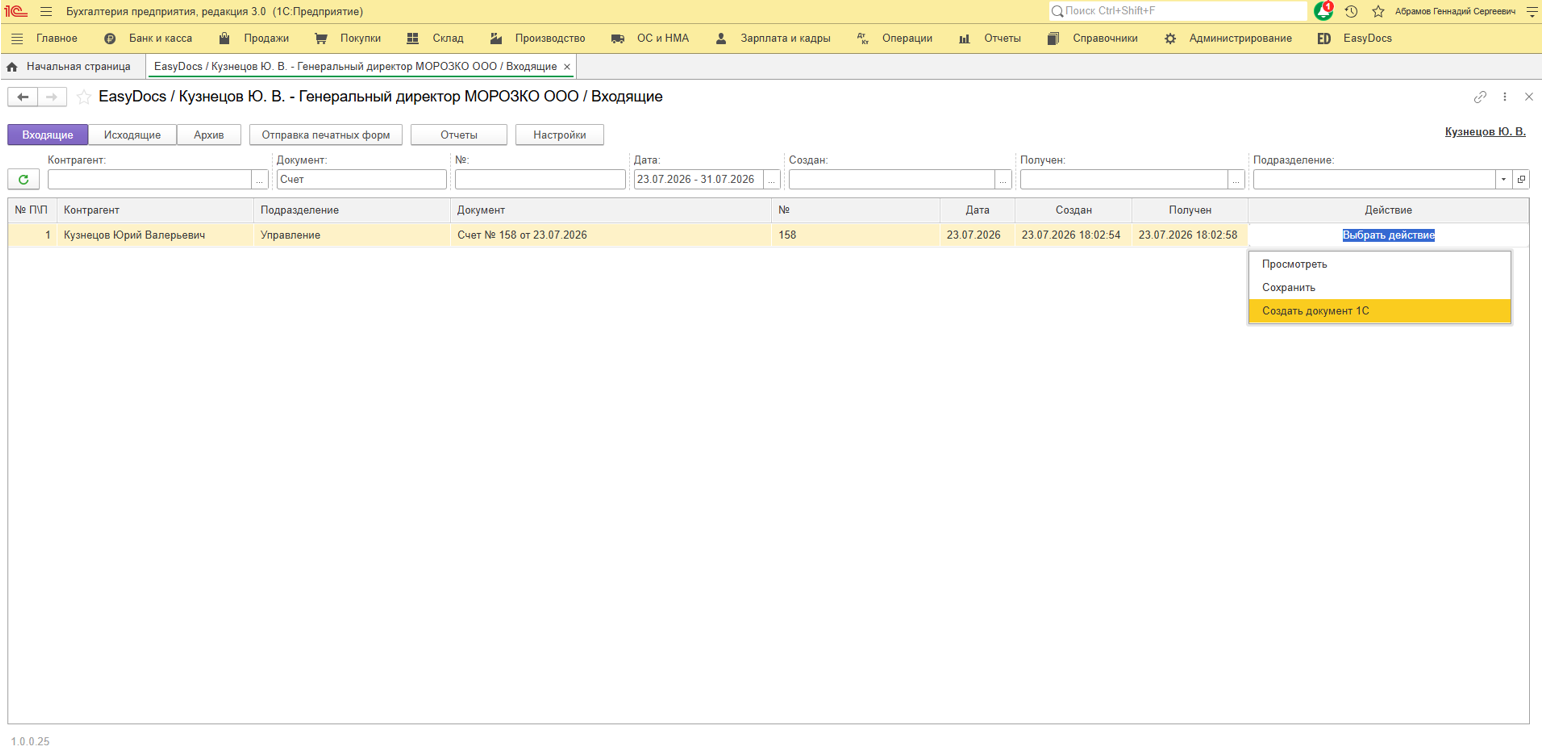Click the sections panel lines icon next to Главное
Viewport: 1543px width, 752px height.
(x=17, y=38)
